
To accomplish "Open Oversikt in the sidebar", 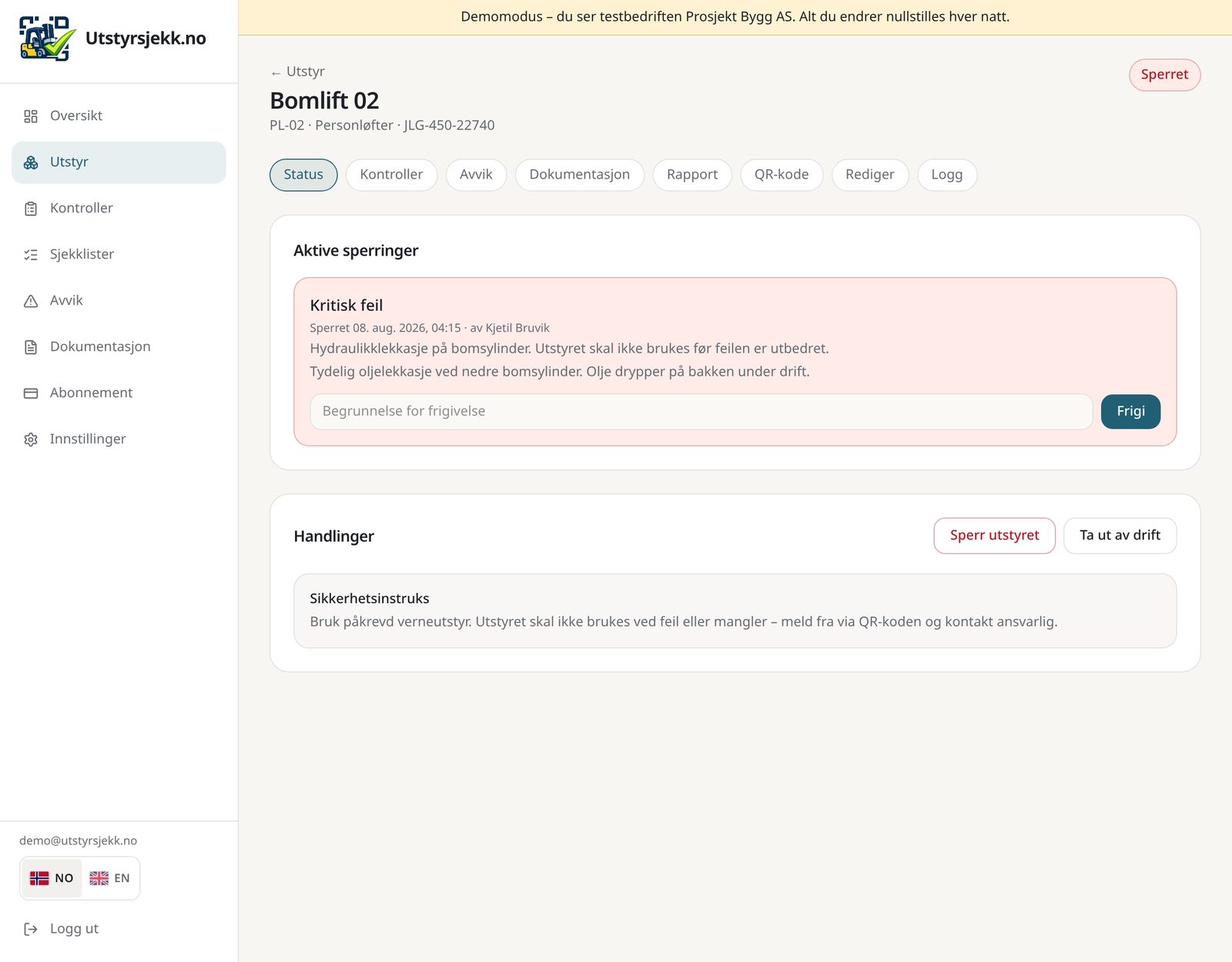I will click(119, 116).
